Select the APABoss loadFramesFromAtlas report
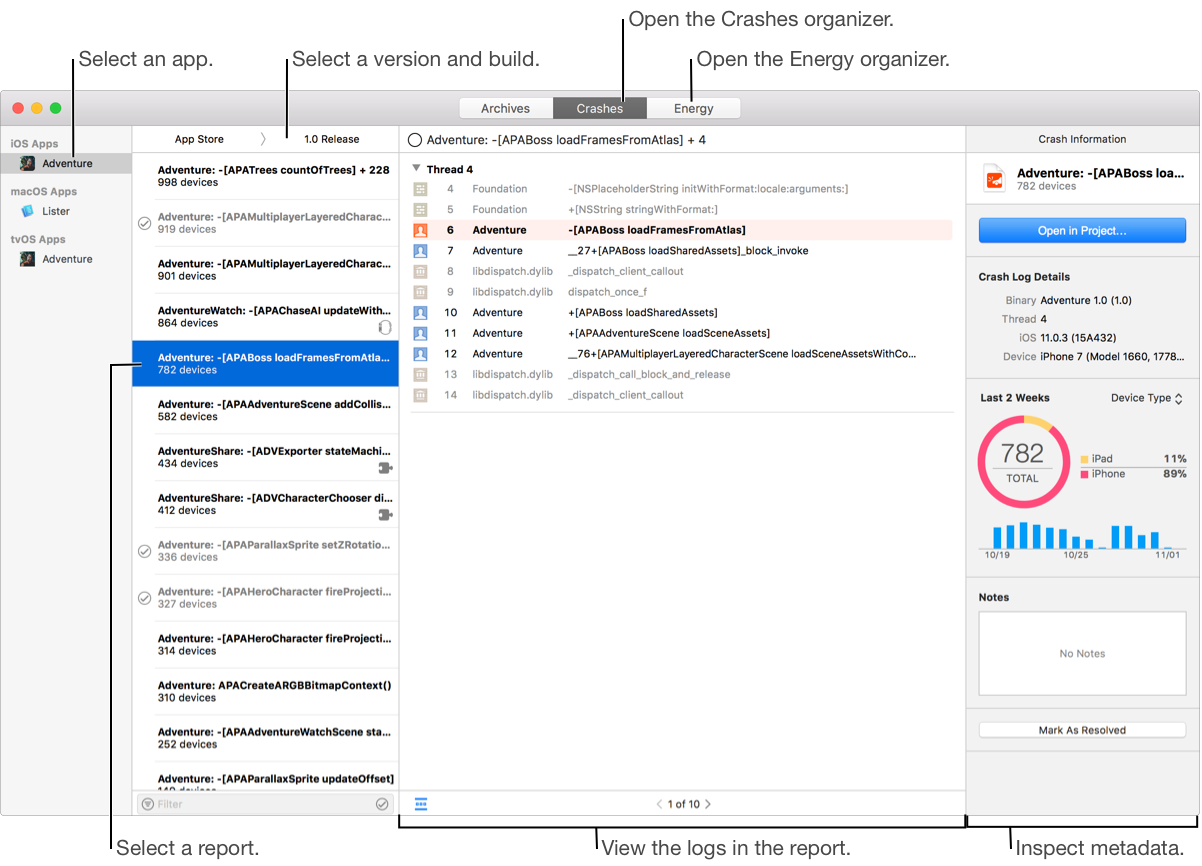 266,363
